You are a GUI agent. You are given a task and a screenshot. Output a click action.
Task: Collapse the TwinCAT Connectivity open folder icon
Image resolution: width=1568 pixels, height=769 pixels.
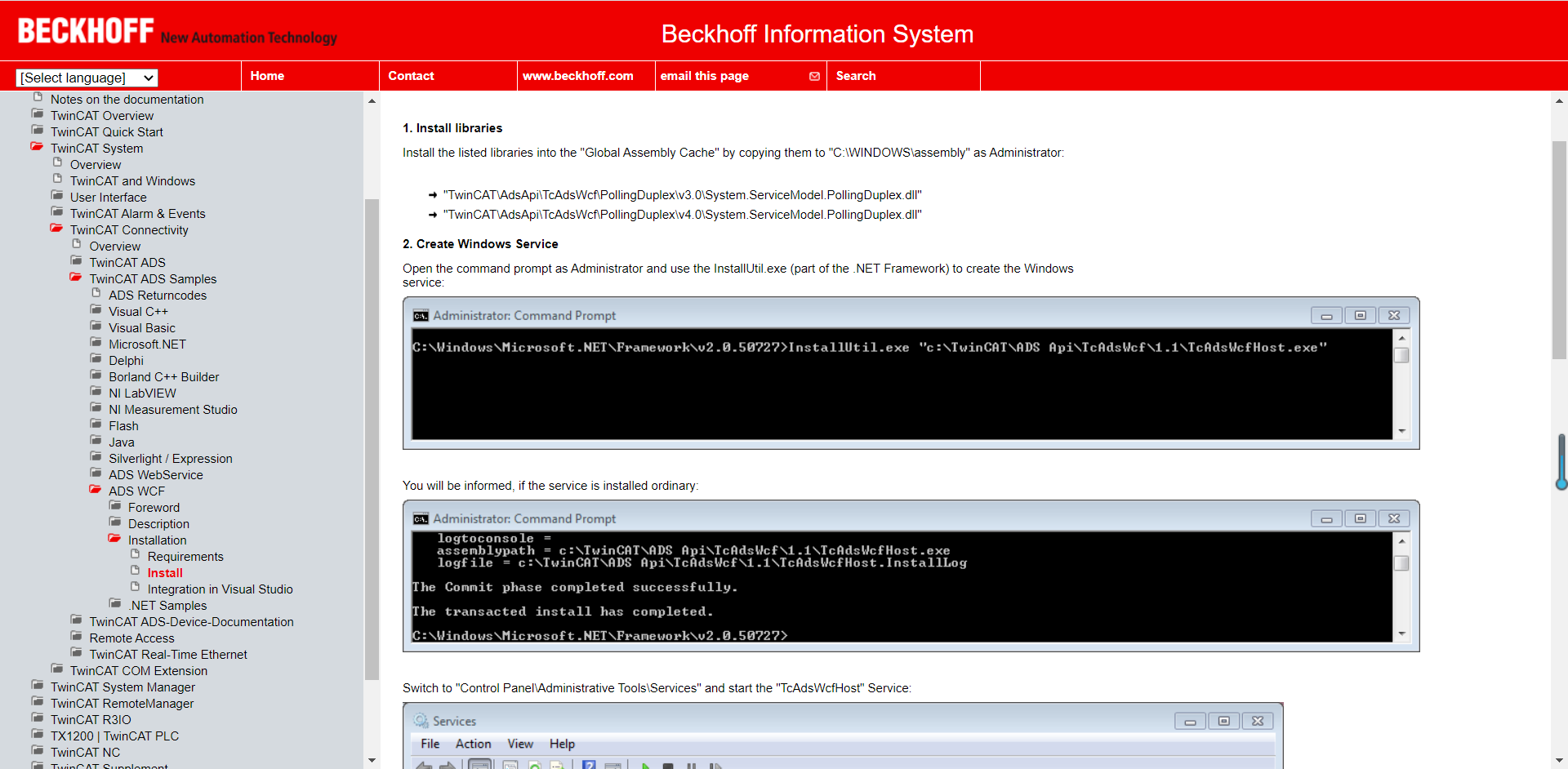56,228
